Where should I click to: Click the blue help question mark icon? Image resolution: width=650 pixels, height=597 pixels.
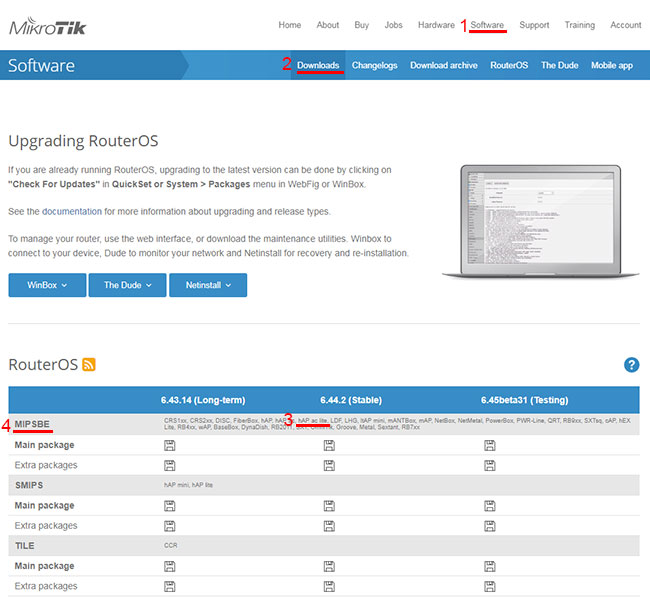631,365
